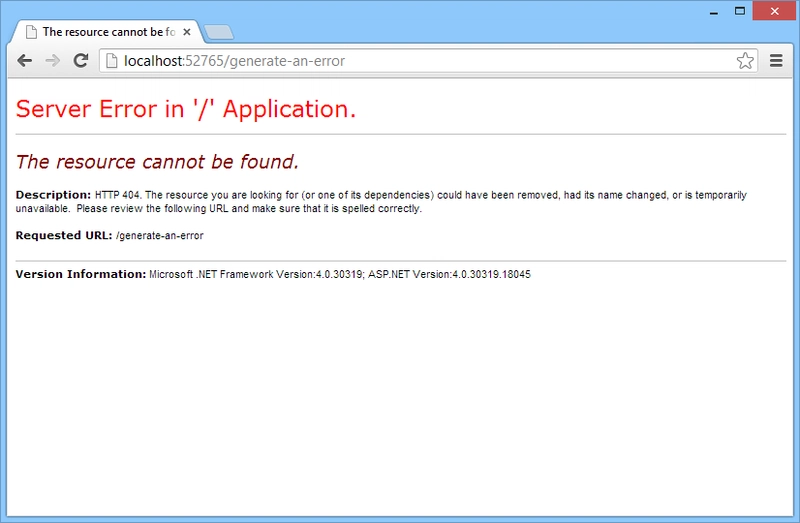Click the 'Requested URL:' label
The width and height of the screenshot is (800, 523).
tap(64, 235)
